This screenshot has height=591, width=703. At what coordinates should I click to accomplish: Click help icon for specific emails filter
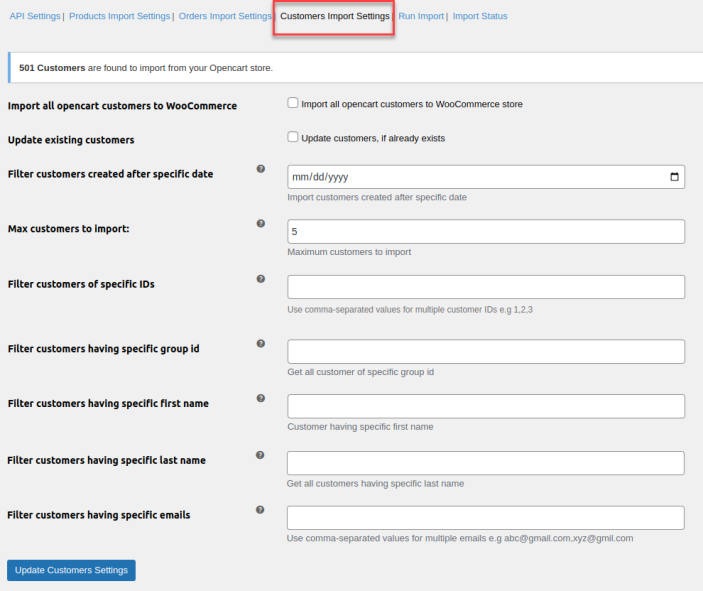(261, 509)
